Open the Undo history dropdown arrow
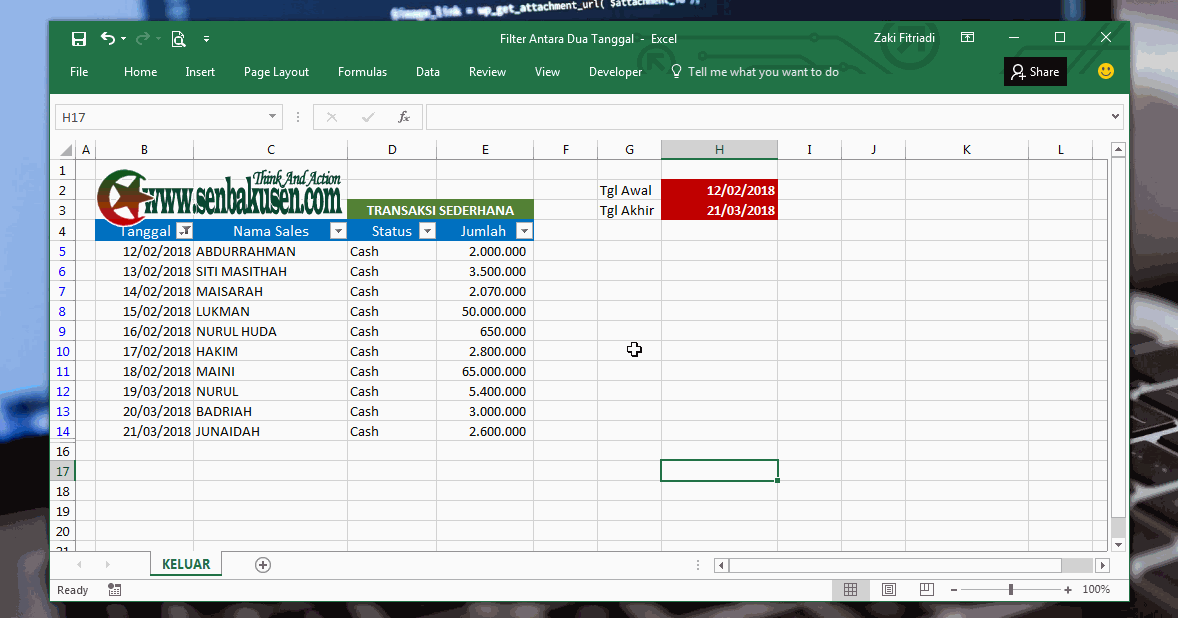 pos(123,39)
